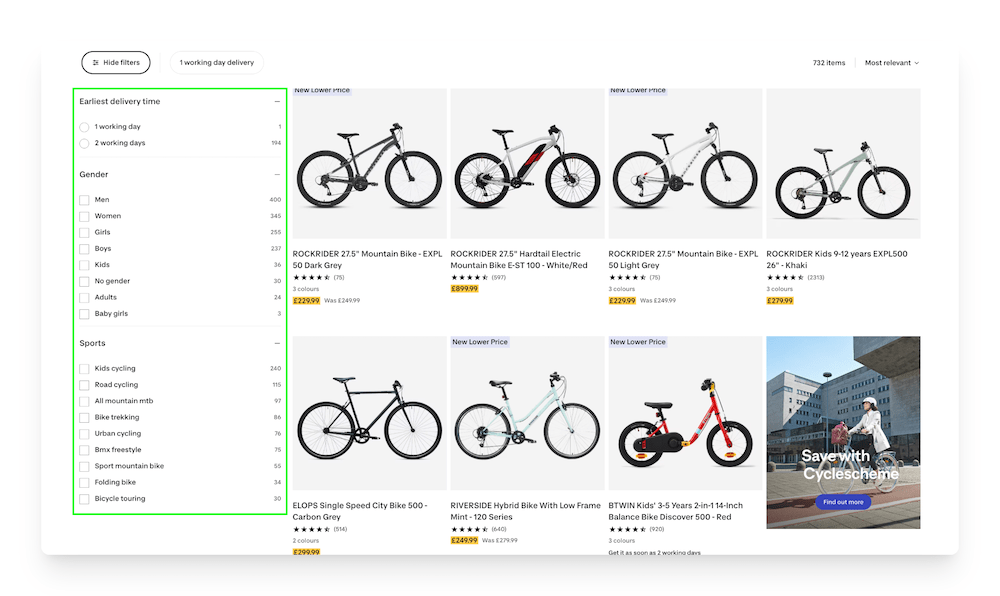Click the Hide filters button
Viewport: 1000px width, 596px height.
pos(116,63)
